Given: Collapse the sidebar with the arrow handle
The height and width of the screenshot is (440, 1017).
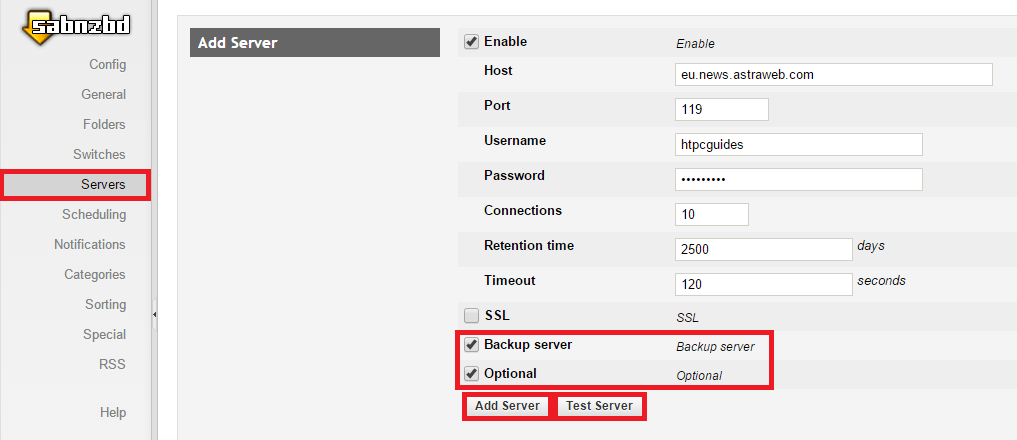Looking at the screenshot, I should 155,314.
